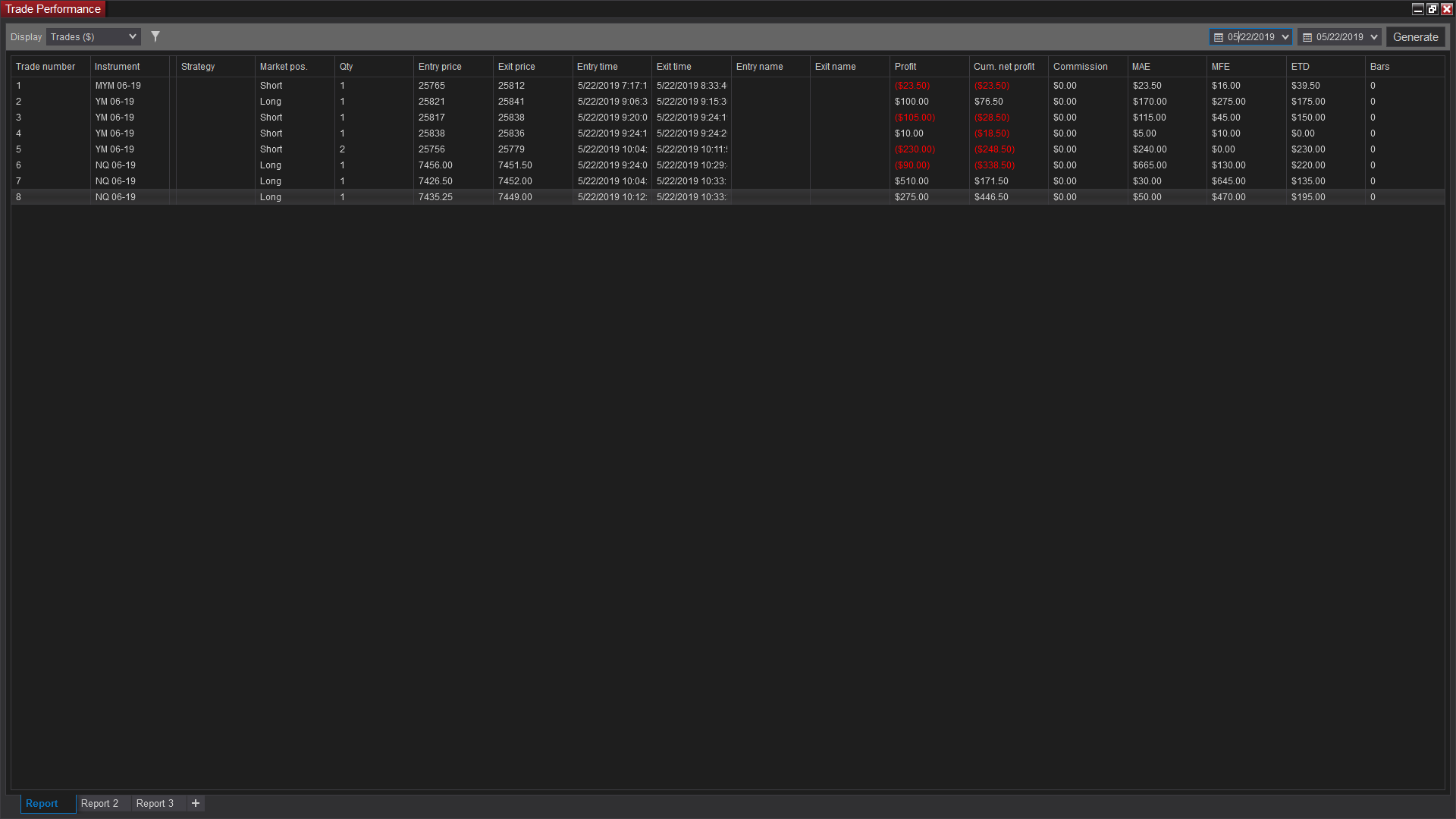The image size is (1456, 819).
Task: Sort by Trade number column header
Action: point(51,67)
